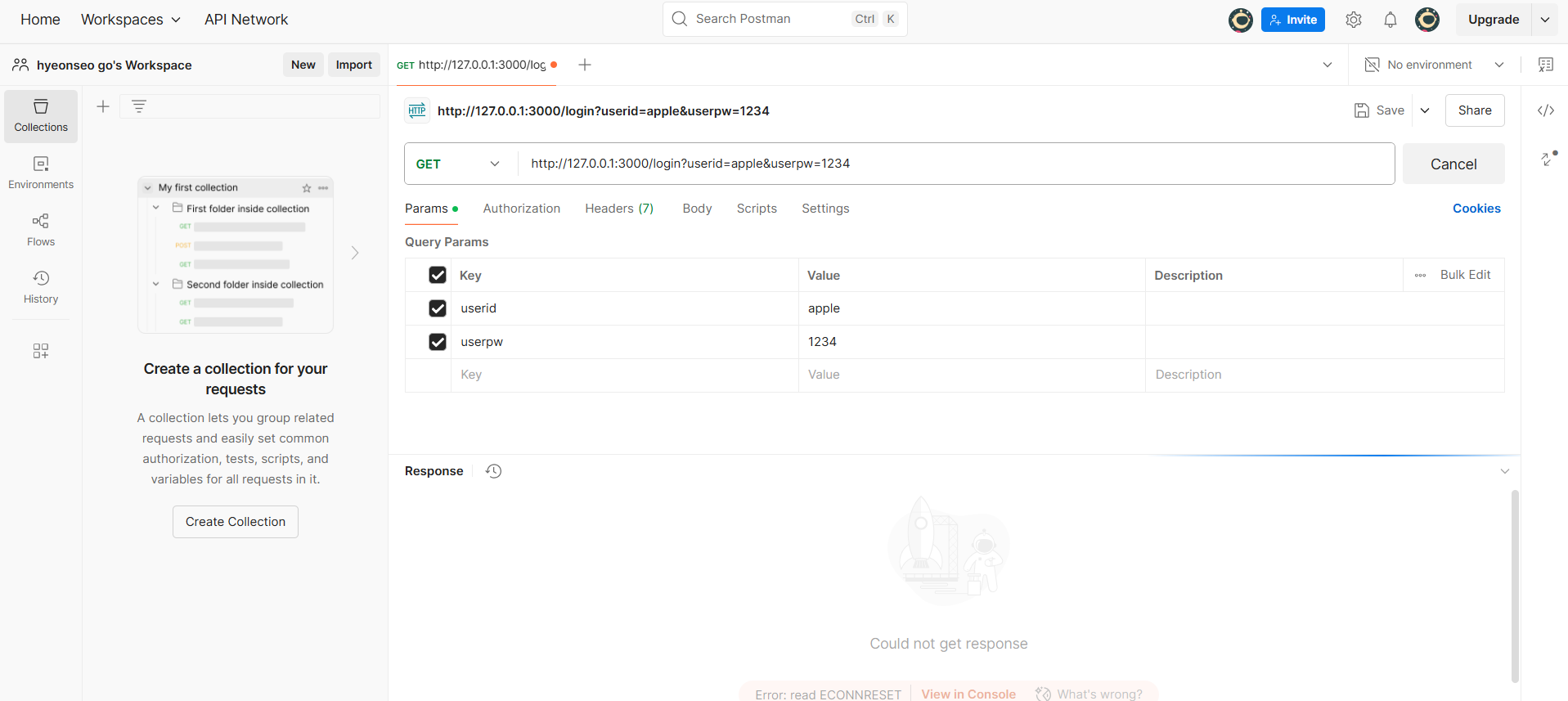Click the three dots on My first collection
Viewport: 1568px width, 701px height.
[323, 188]
